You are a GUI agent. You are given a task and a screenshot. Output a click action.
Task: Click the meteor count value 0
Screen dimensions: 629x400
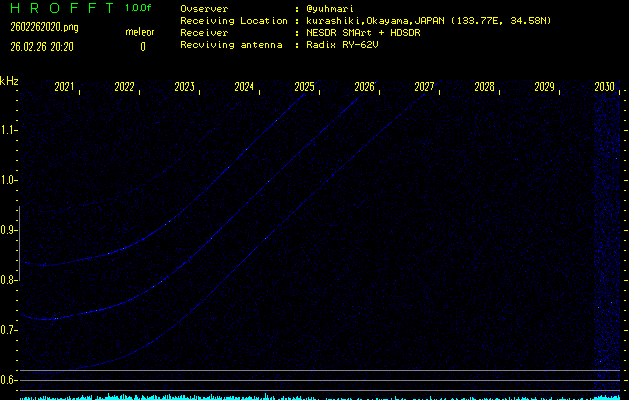[142, 46]
